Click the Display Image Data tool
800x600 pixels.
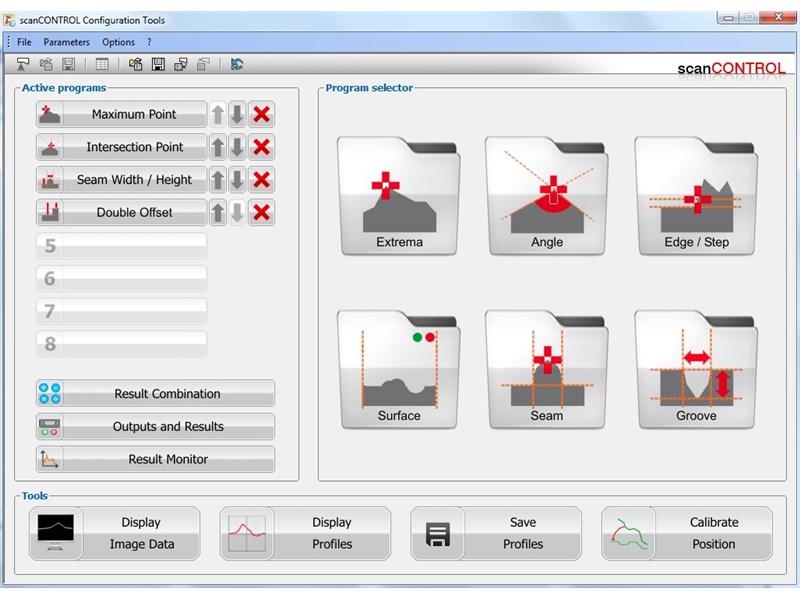coord(114,533)
